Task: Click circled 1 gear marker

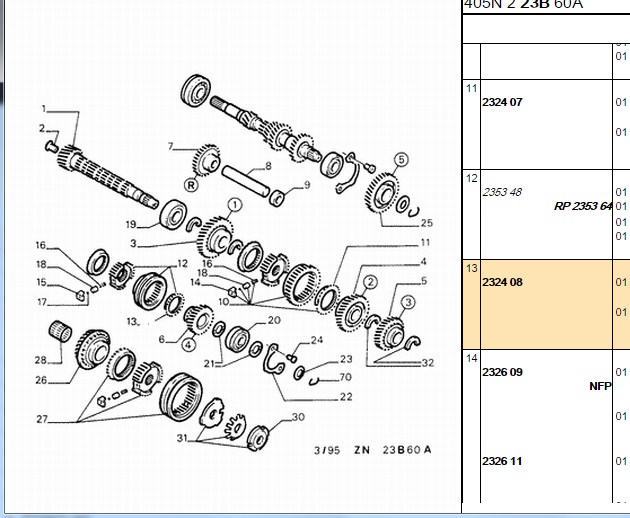Action: click(x=235, y=205)
